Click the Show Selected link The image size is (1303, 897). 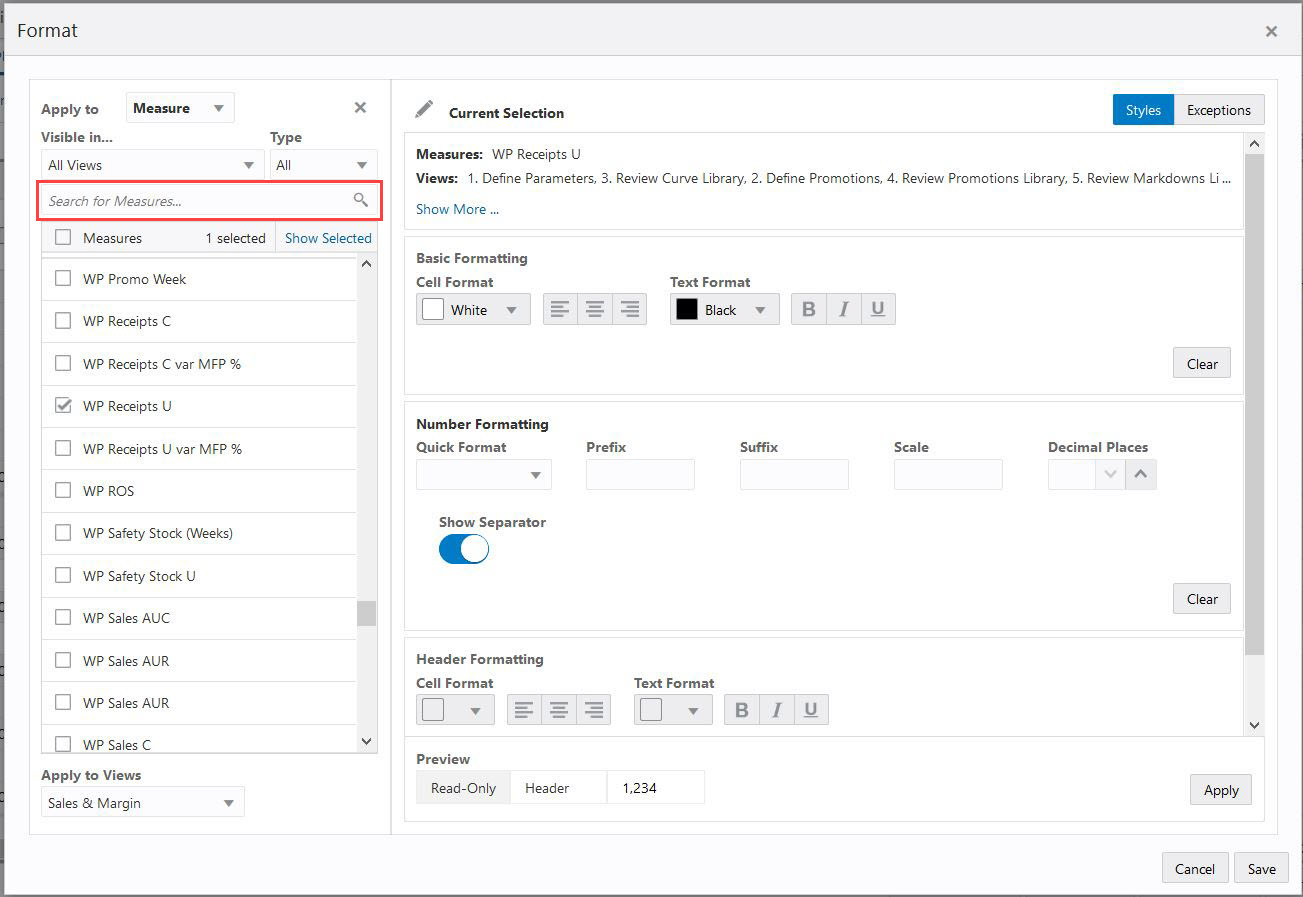(328, 238)
